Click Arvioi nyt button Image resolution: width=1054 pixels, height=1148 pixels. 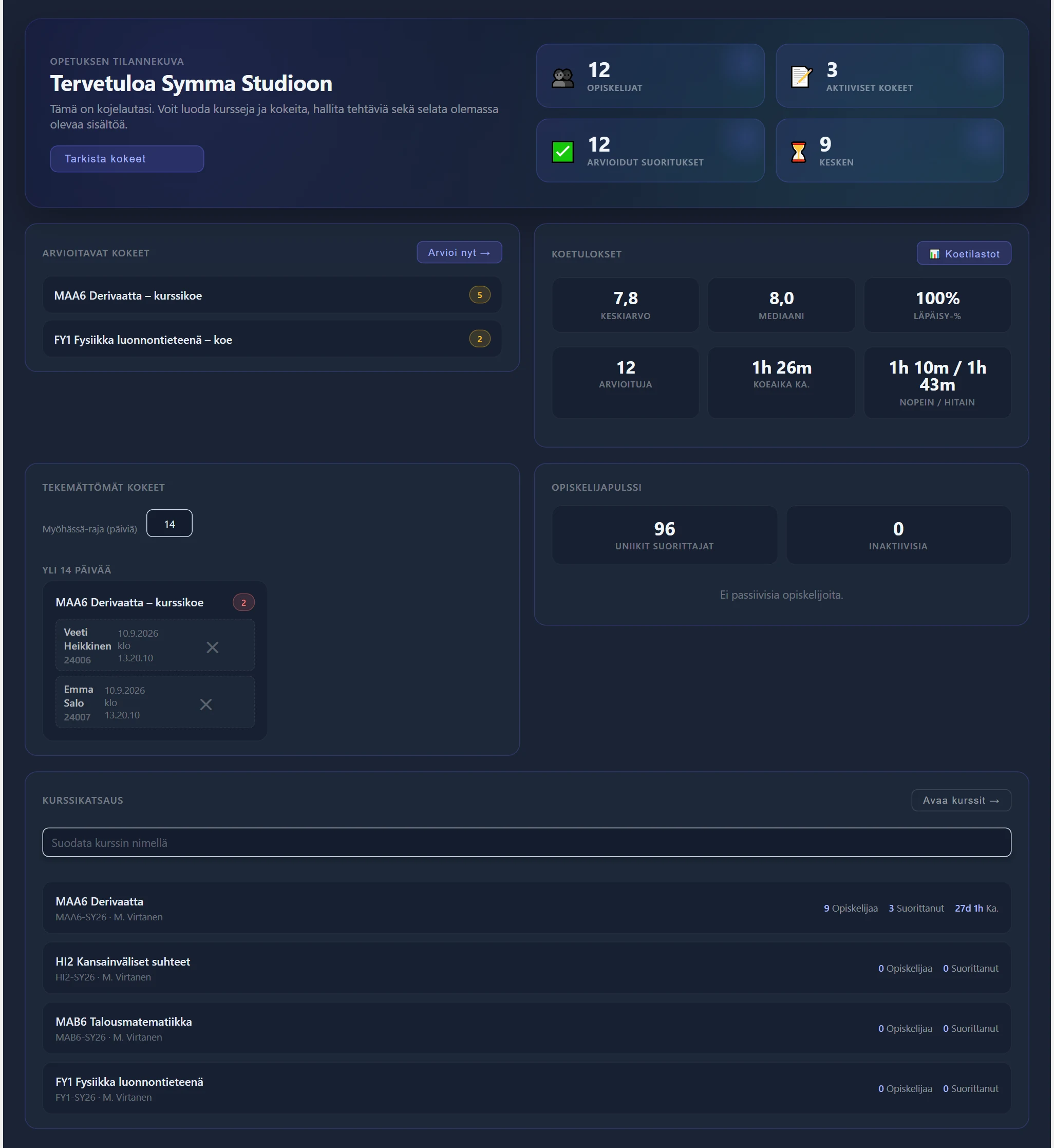[459, 252]
